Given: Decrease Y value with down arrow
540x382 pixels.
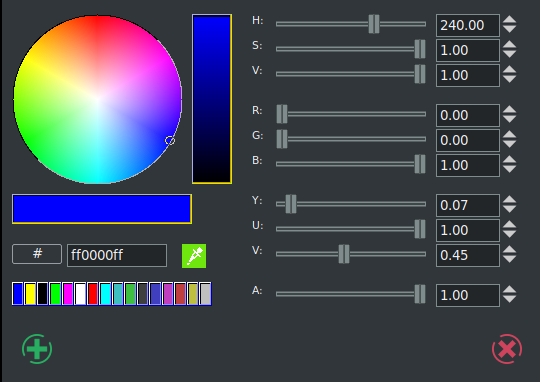Looking at the screenshot, I should (509, 209).
